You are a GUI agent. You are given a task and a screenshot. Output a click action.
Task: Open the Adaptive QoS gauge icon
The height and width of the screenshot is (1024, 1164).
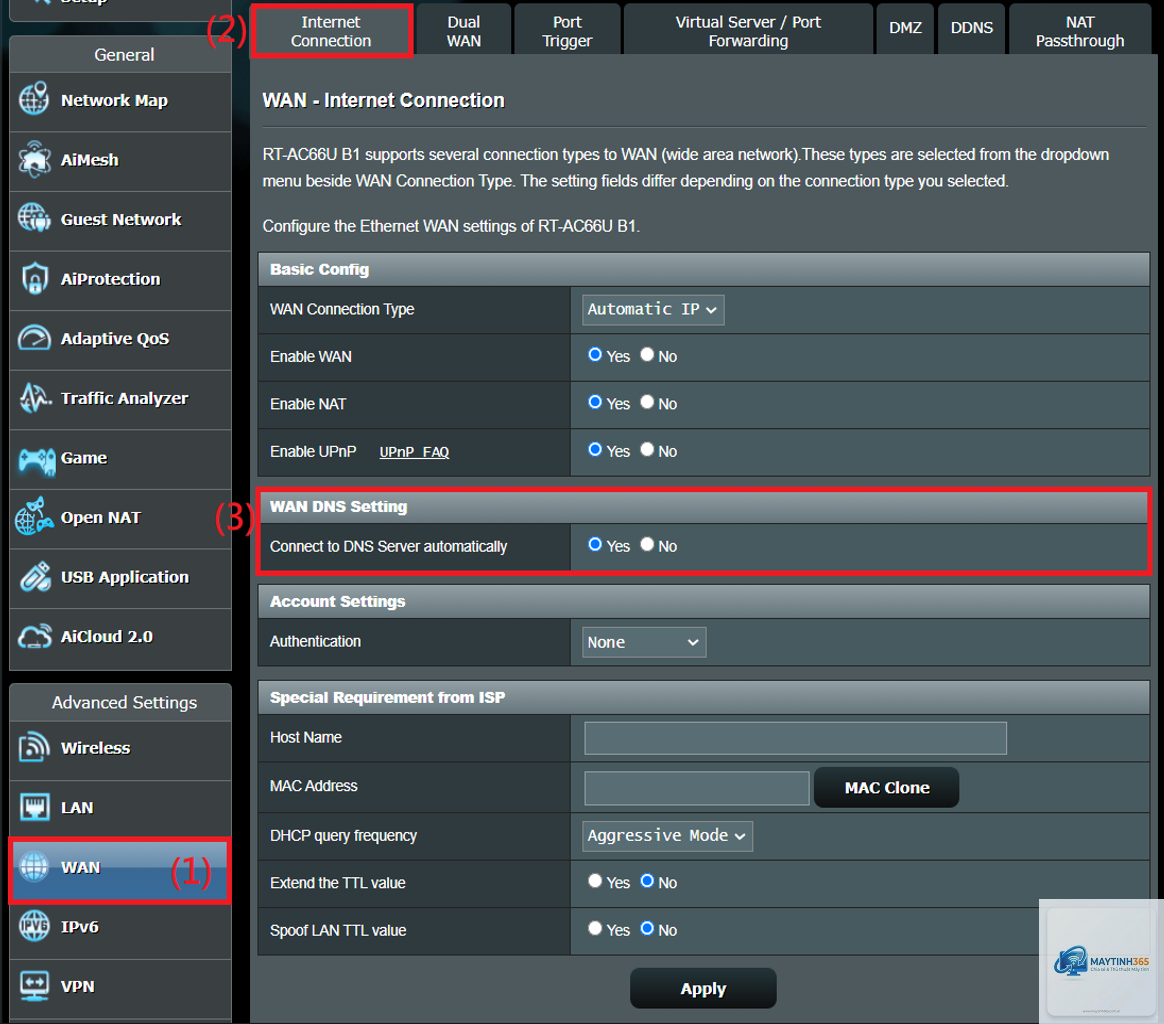coord(34,338)
